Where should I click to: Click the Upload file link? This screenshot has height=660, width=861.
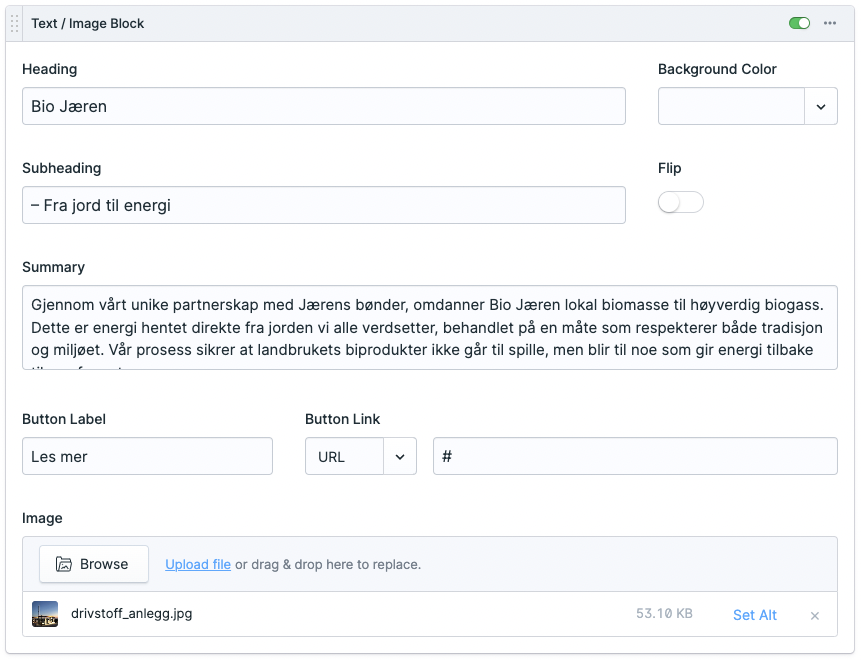click(x=198, y=564)
